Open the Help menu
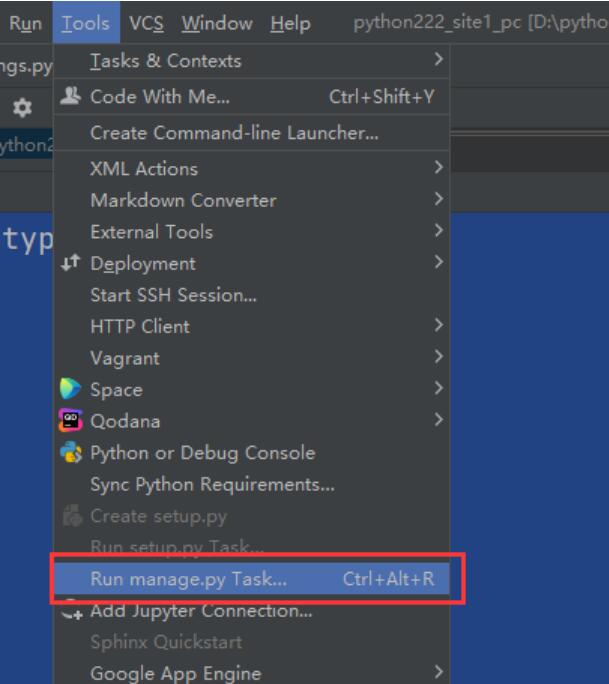609x684 pixels. (290, 23)
